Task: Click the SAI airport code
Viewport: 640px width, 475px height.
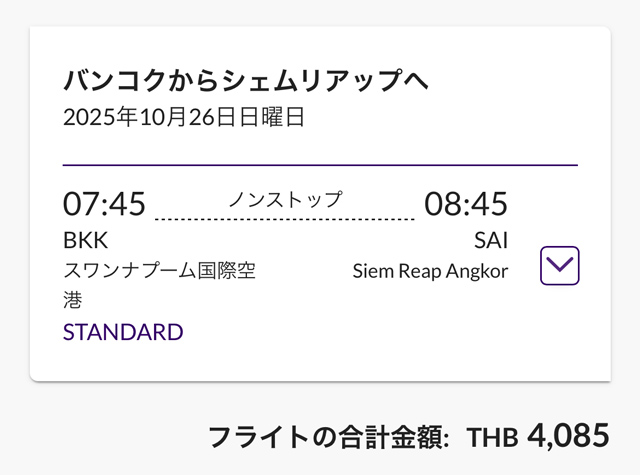Action: point(491,241)
